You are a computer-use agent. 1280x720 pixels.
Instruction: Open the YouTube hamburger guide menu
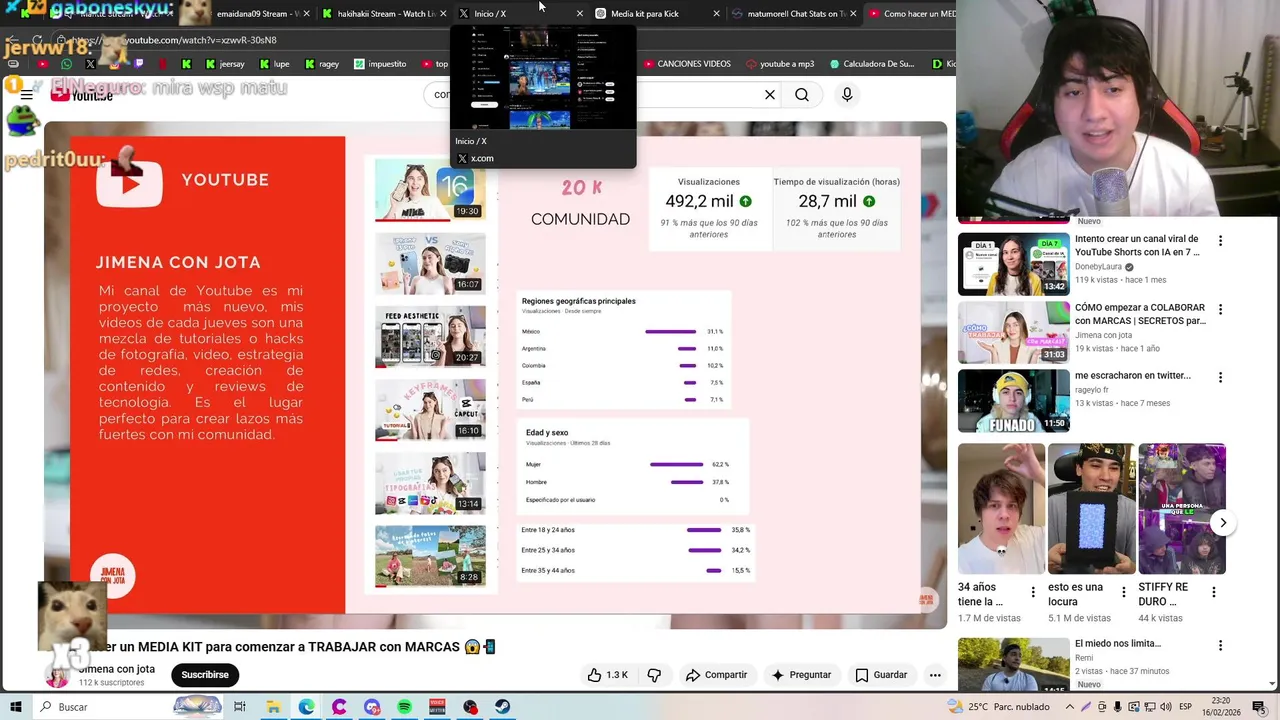[27, 95]
